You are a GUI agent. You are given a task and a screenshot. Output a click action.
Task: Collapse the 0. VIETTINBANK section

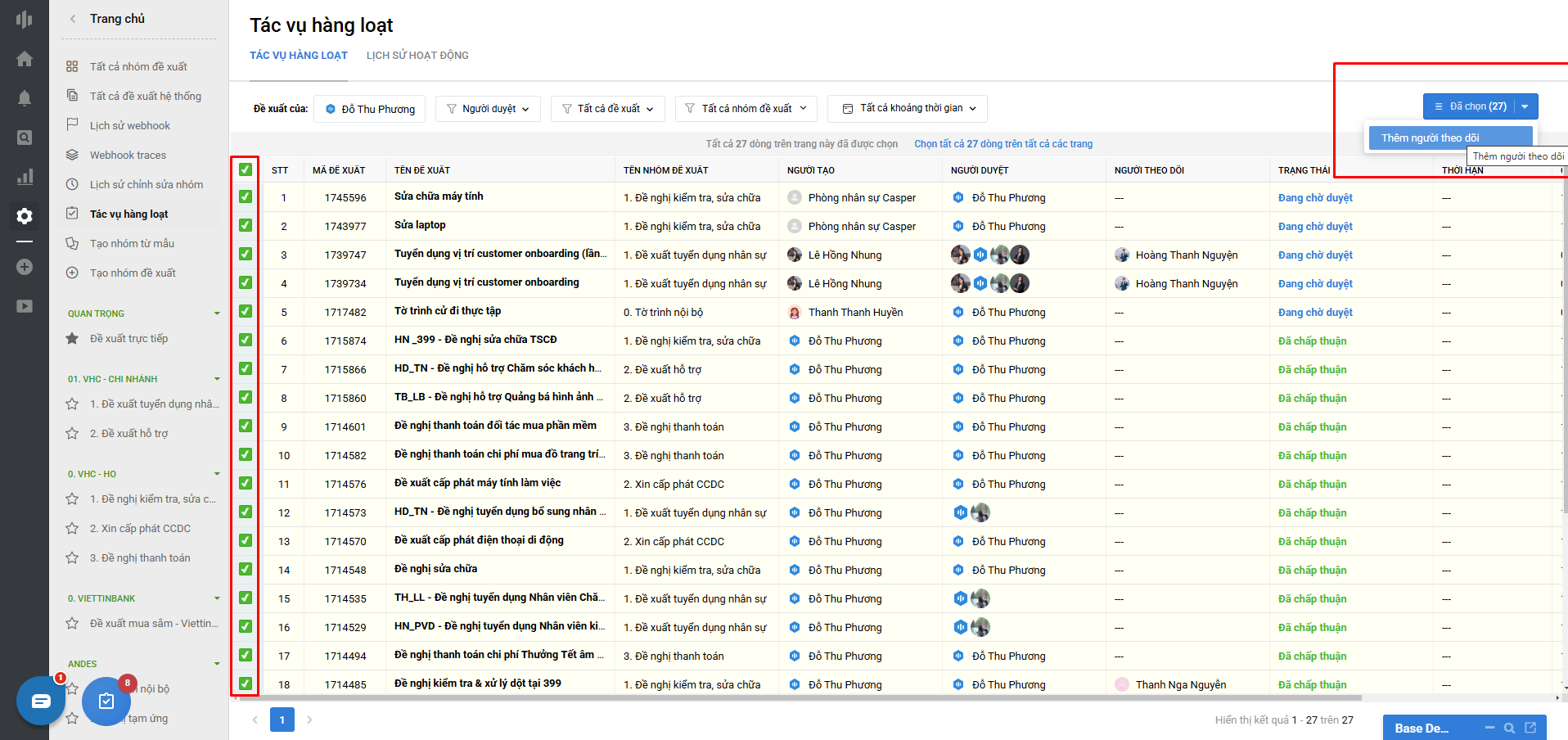click(x=217, y=598)
